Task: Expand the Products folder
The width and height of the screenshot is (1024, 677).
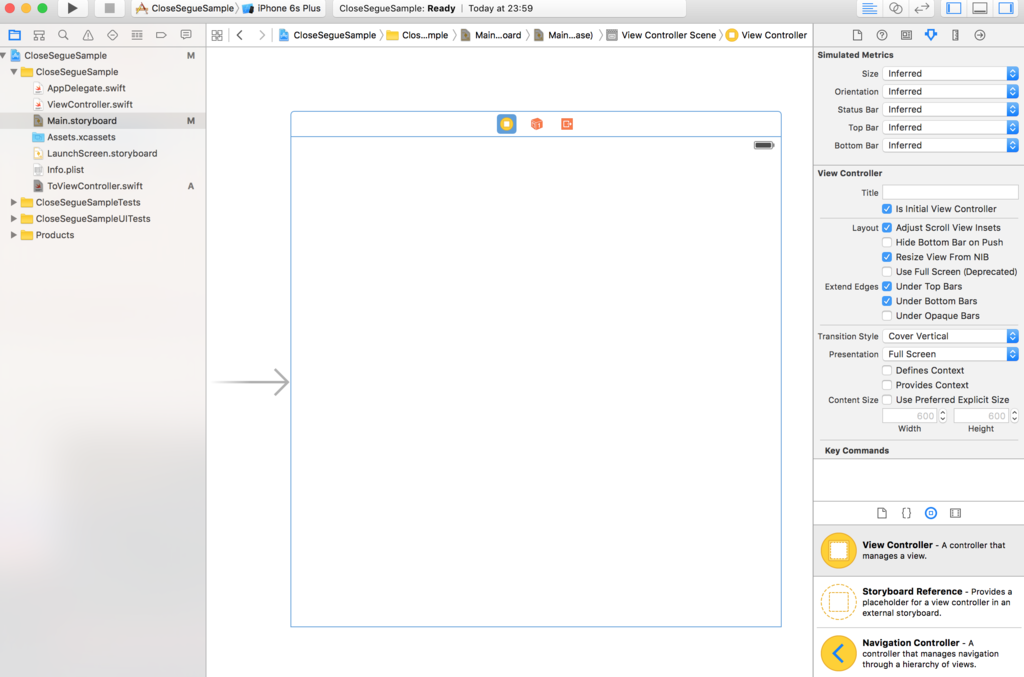Action: 13,235
